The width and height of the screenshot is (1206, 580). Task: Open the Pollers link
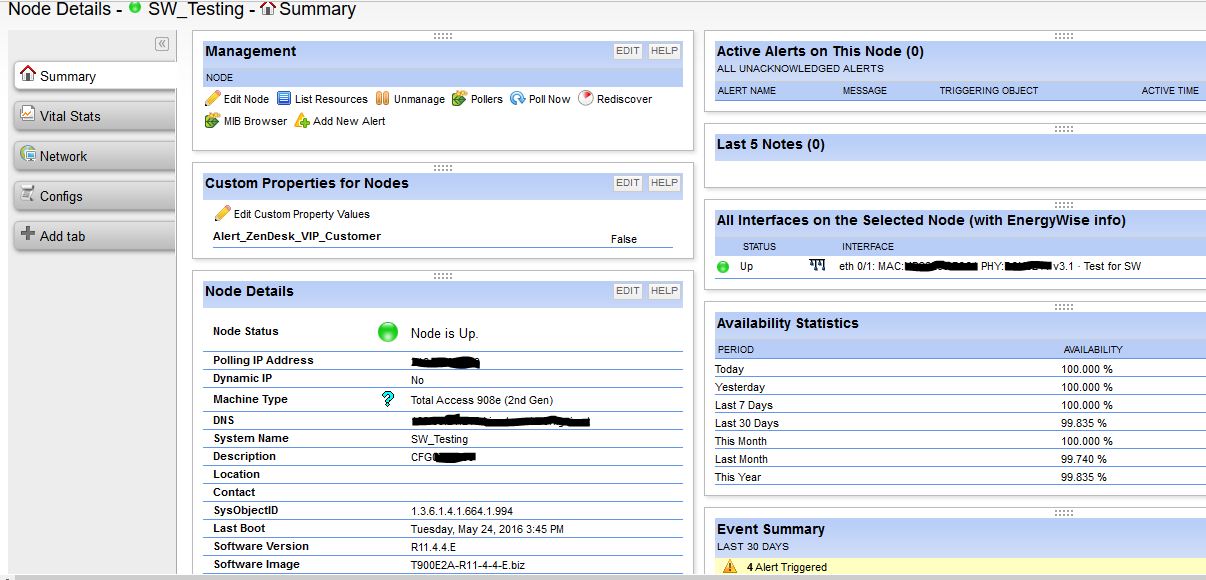coord(487,99)
